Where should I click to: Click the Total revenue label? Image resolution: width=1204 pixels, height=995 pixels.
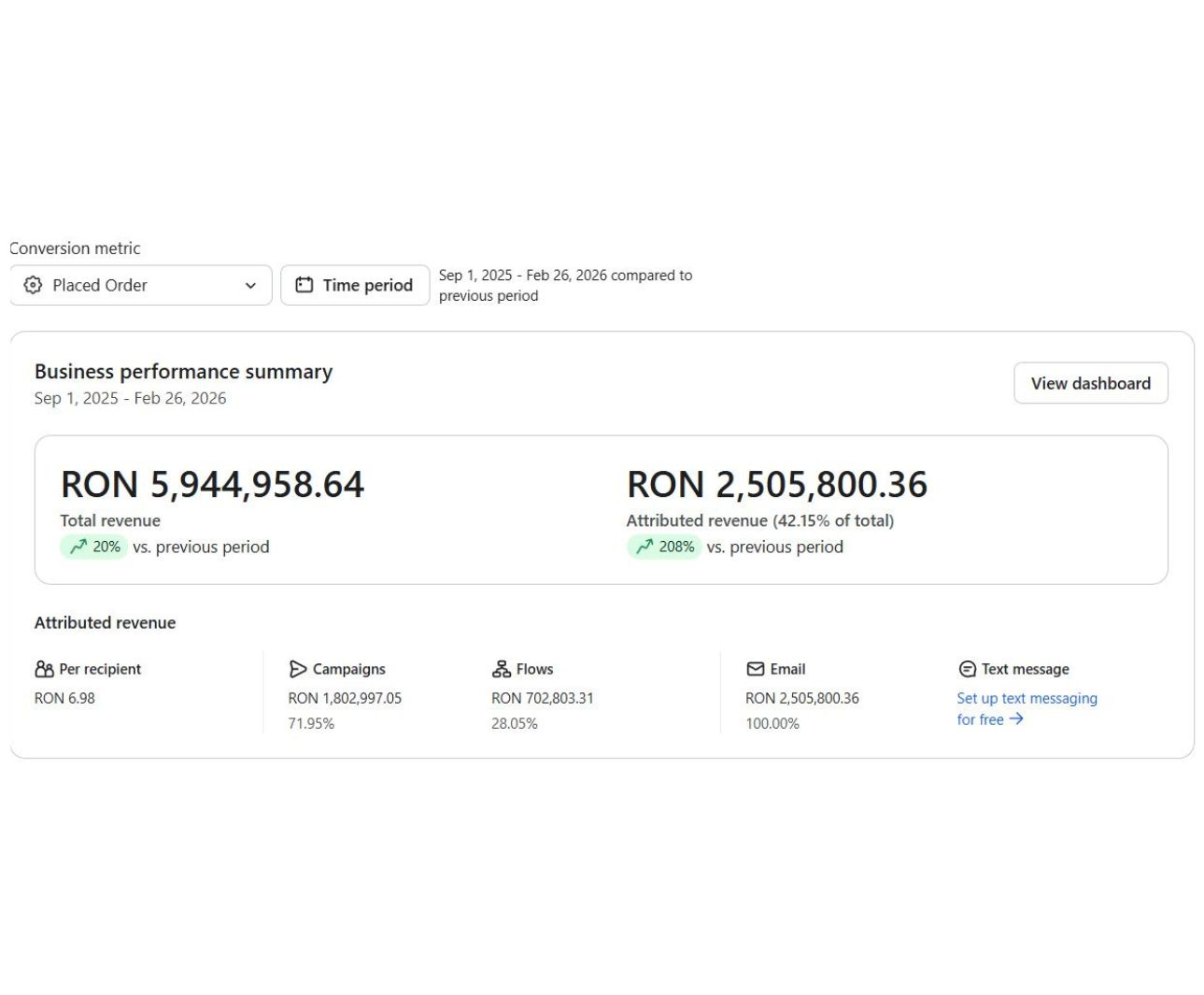110,520
